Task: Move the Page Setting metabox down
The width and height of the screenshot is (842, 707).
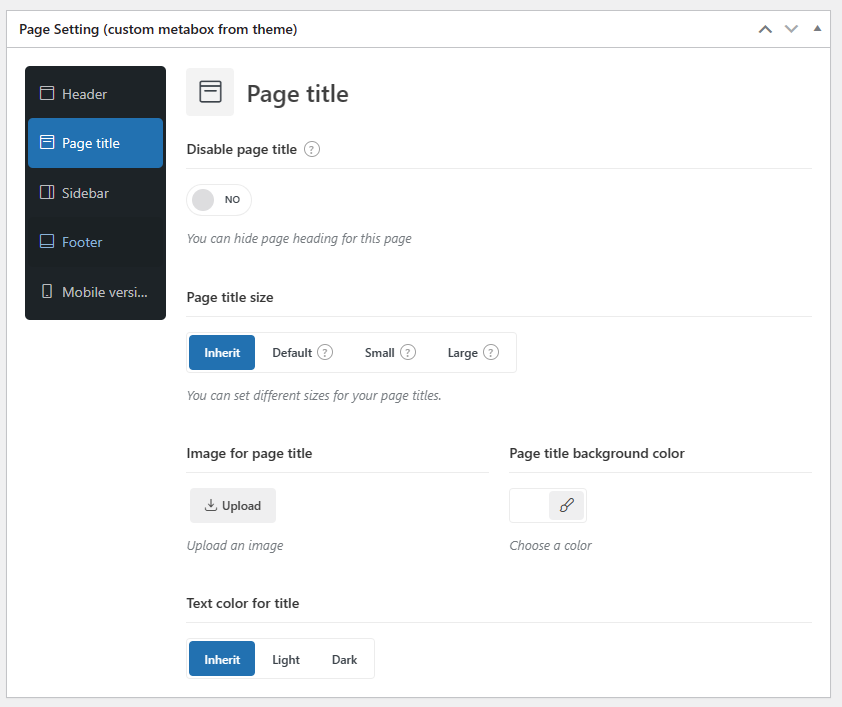Action: [x=792, y=29]
